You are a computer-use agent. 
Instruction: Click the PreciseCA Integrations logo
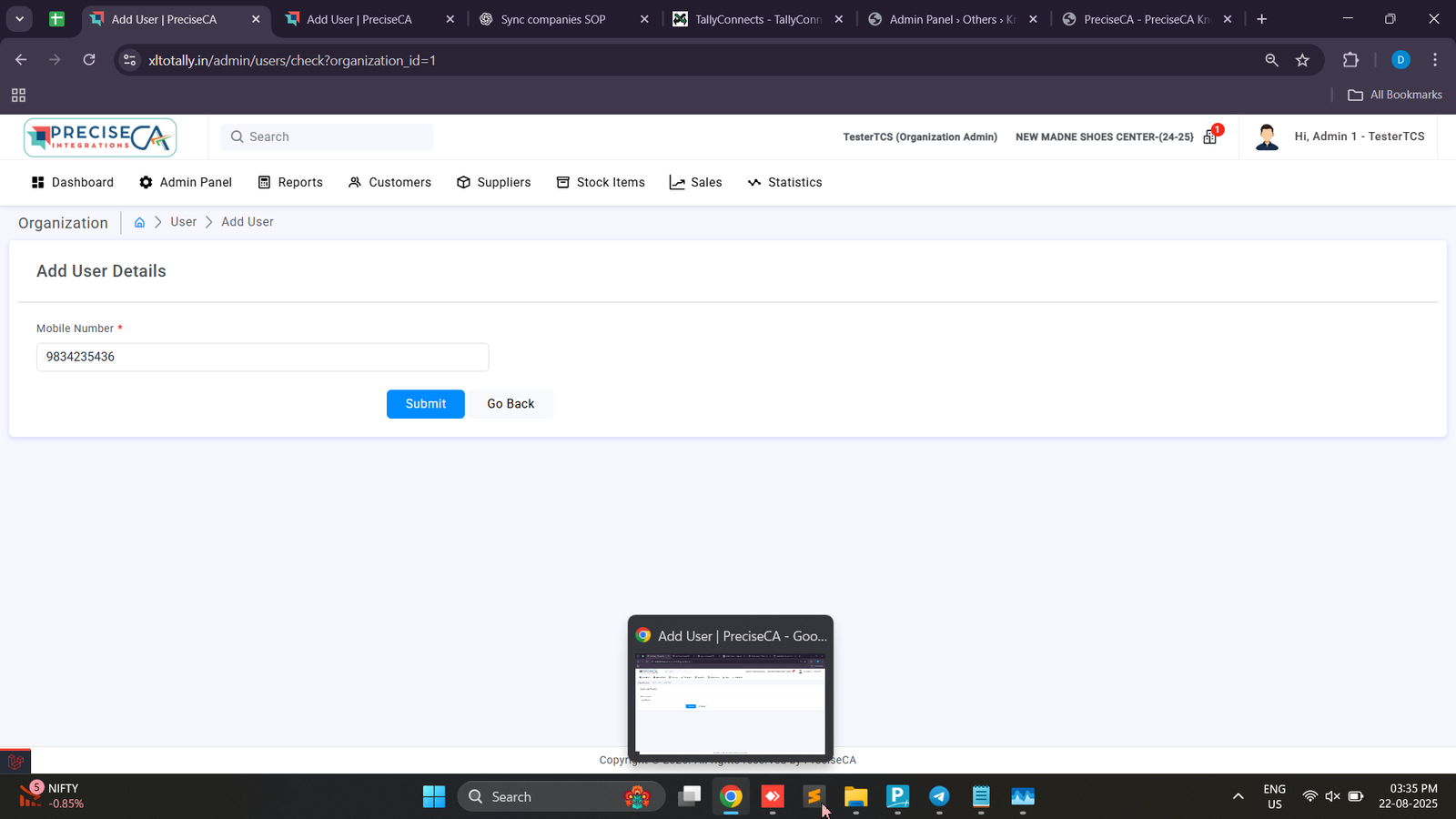click(100, 137)
